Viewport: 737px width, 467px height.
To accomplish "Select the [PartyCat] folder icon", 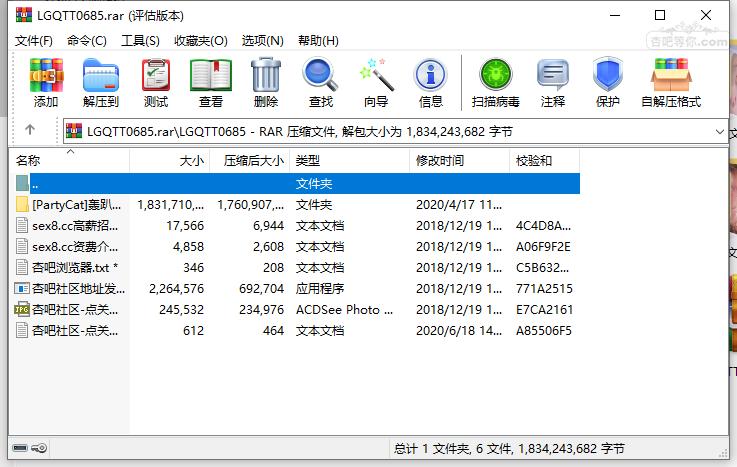I will [22, 204].
